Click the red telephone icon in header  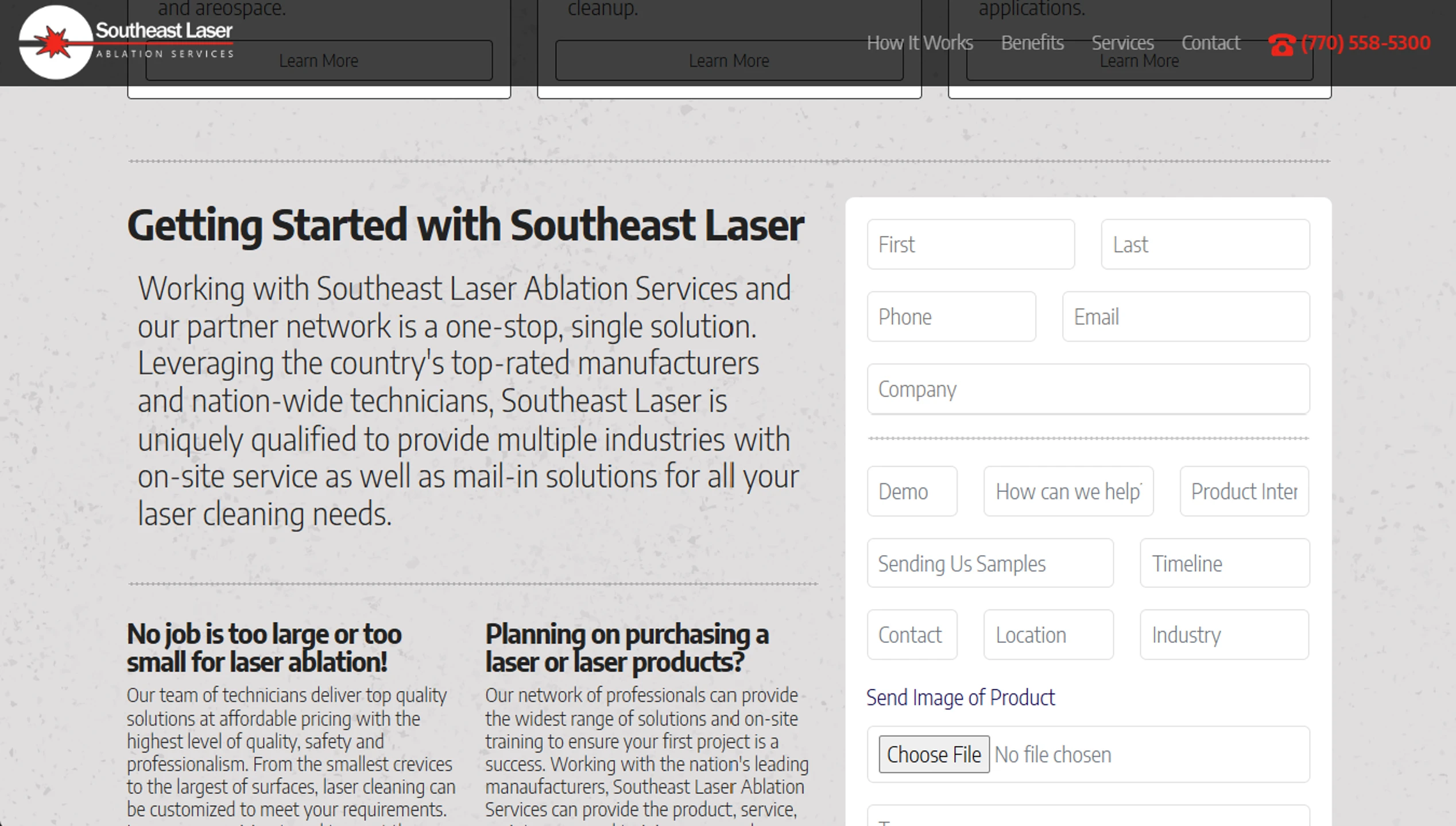tap(1281, 44)
